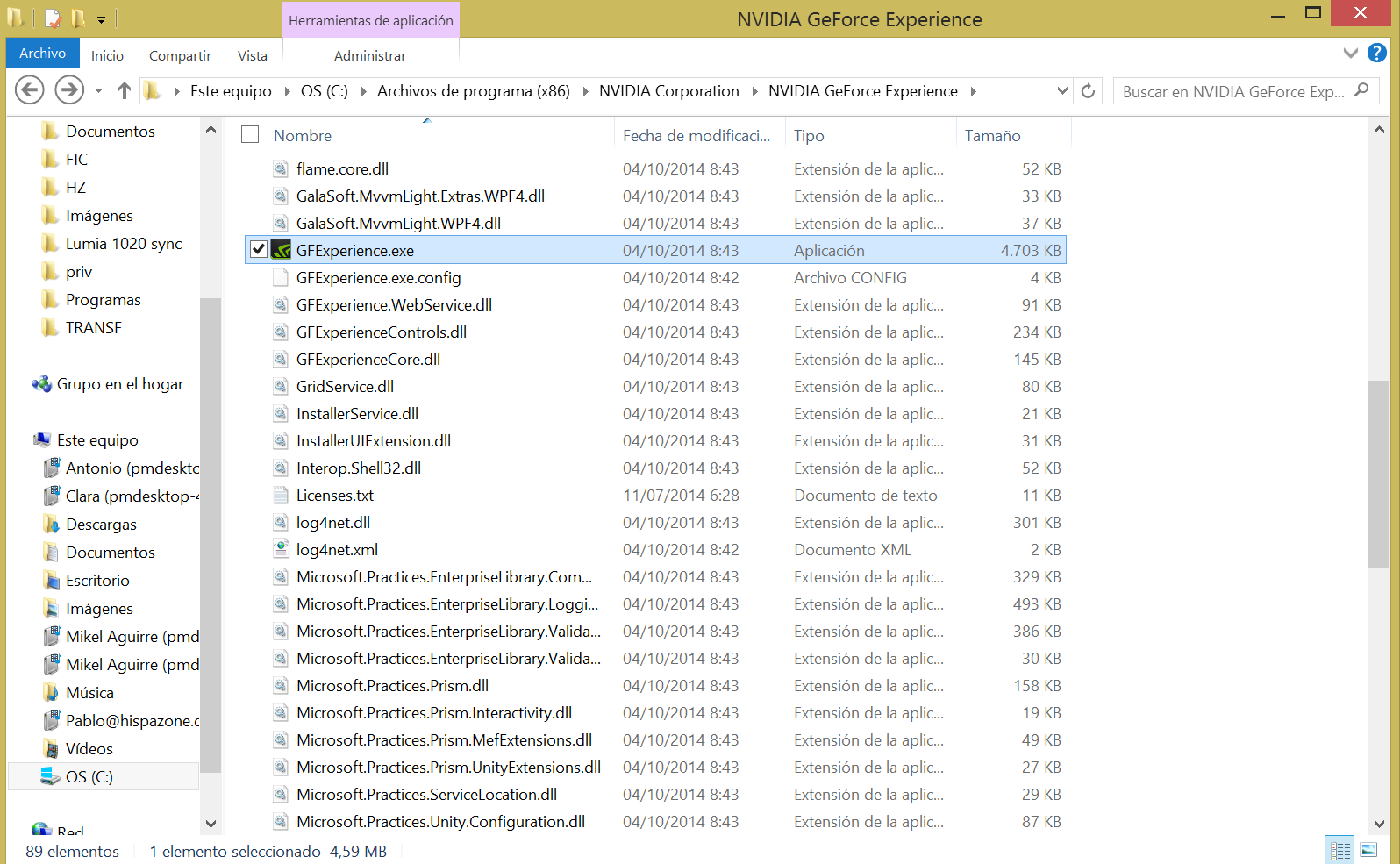
Task: Click the search magnifier icon
Action: pyautogui.click(x=1361, y=90)
